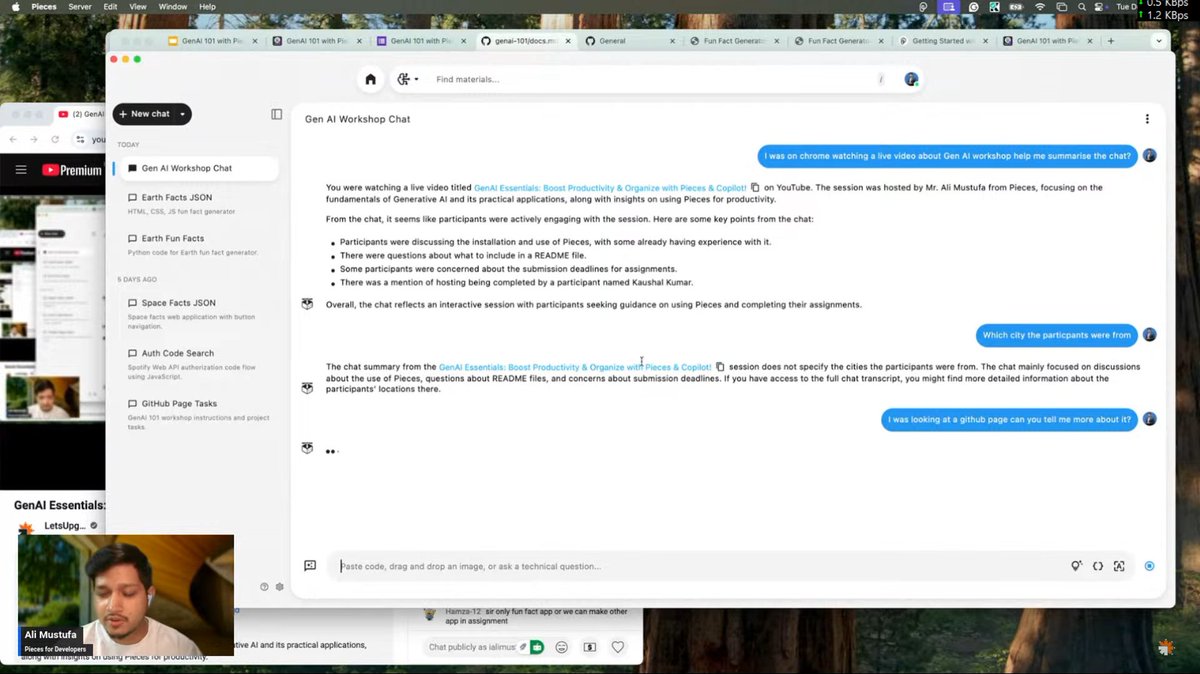Open the Earth Fun Facts chat
This screenshot has width=1200, height=674.
(199, 244)
